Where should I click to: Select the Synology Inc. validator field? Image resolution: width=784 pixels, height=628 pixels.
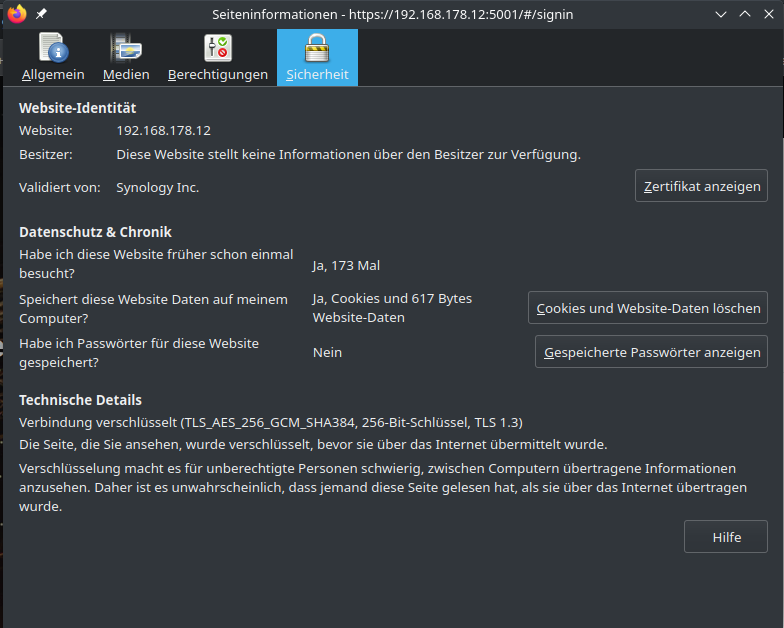pos(158,188)
